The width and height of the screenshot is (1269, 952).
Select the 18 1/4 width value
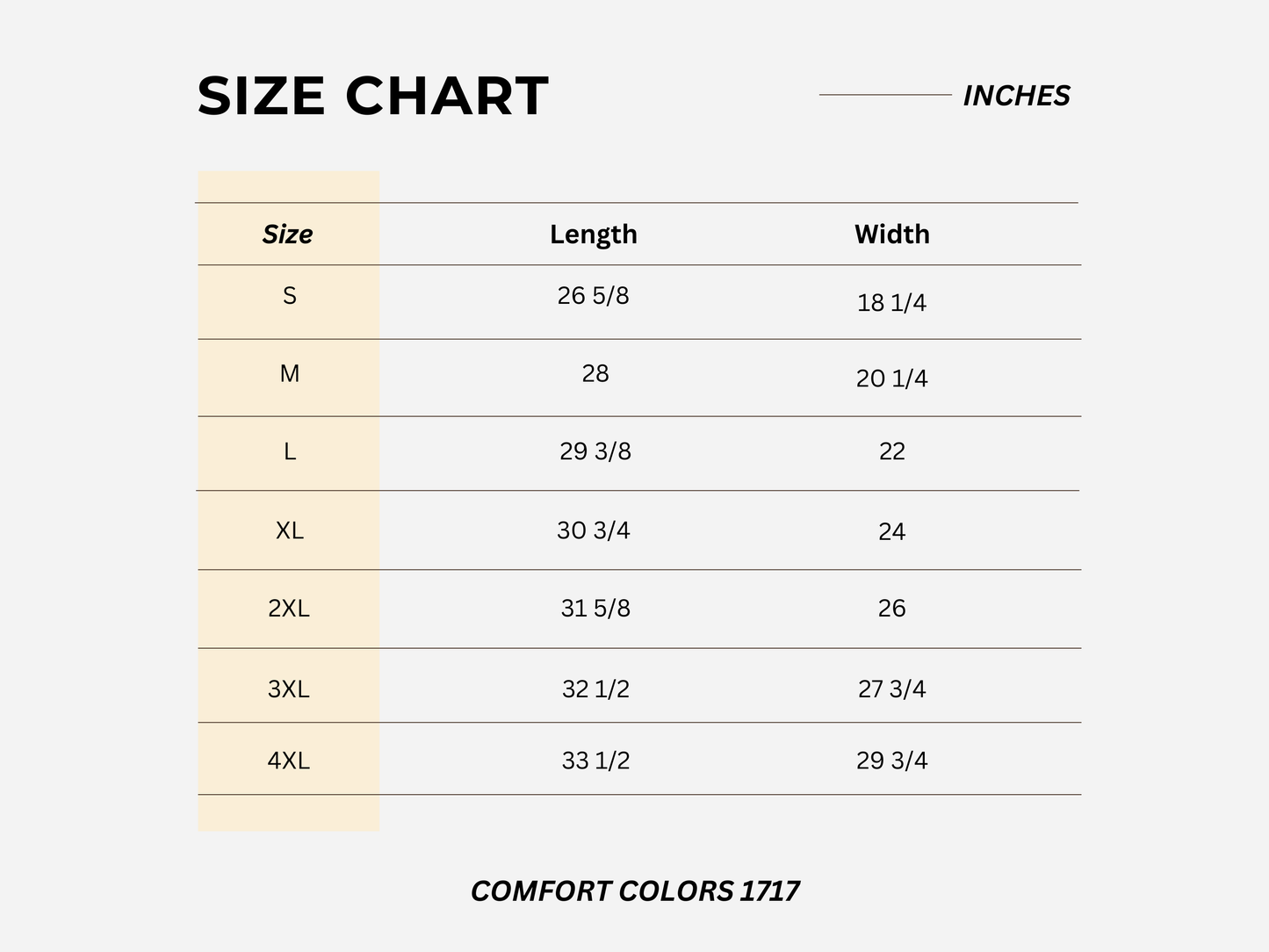point(891,303)
